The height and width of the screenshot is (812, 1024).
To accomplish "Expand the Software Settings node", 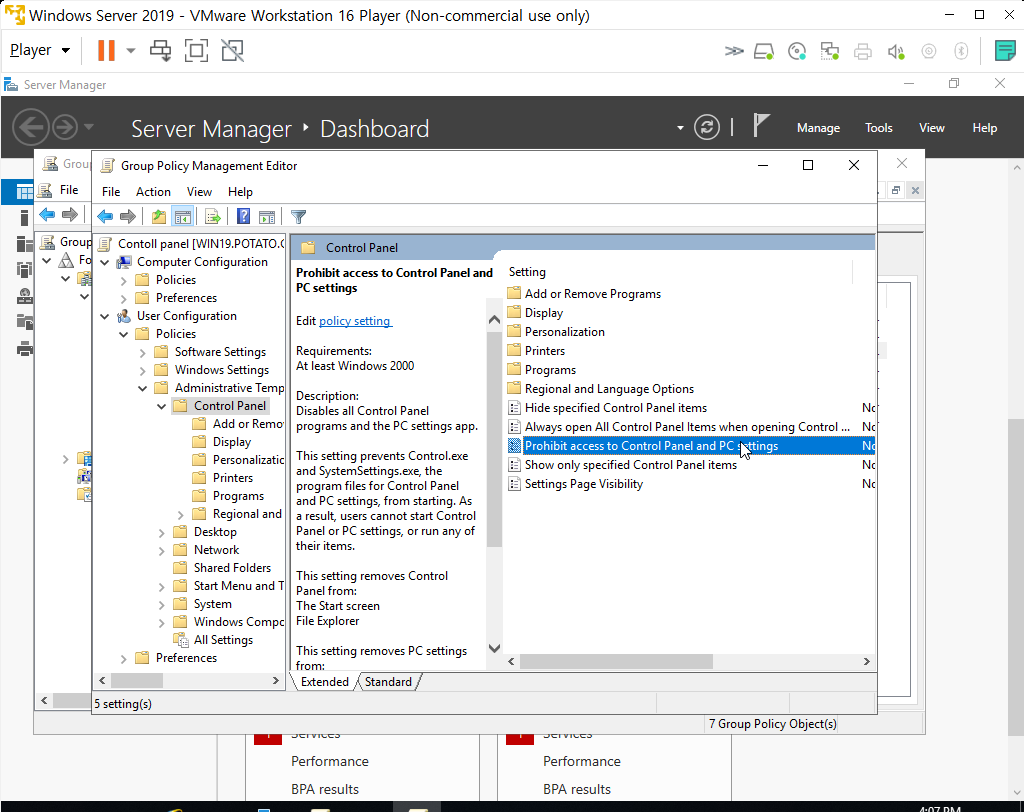I will (x=142, y=353).
